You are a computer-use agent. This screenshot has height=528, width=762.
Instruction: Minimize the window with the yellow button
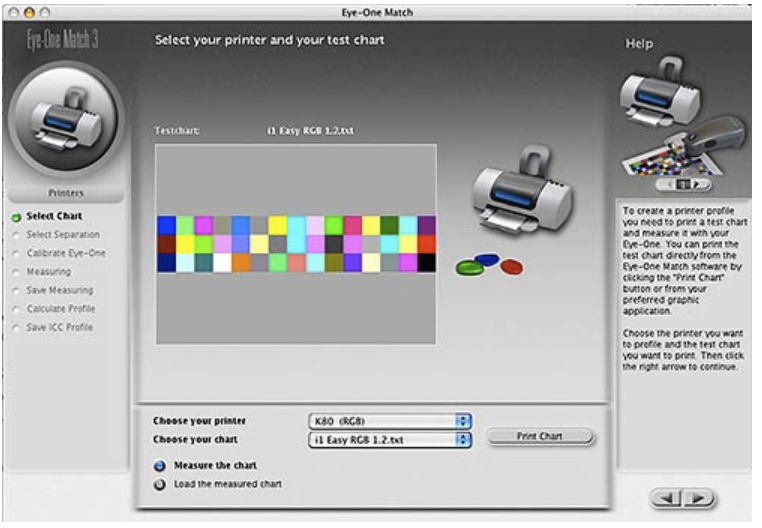pyautogui.click(x=30, y=13)
